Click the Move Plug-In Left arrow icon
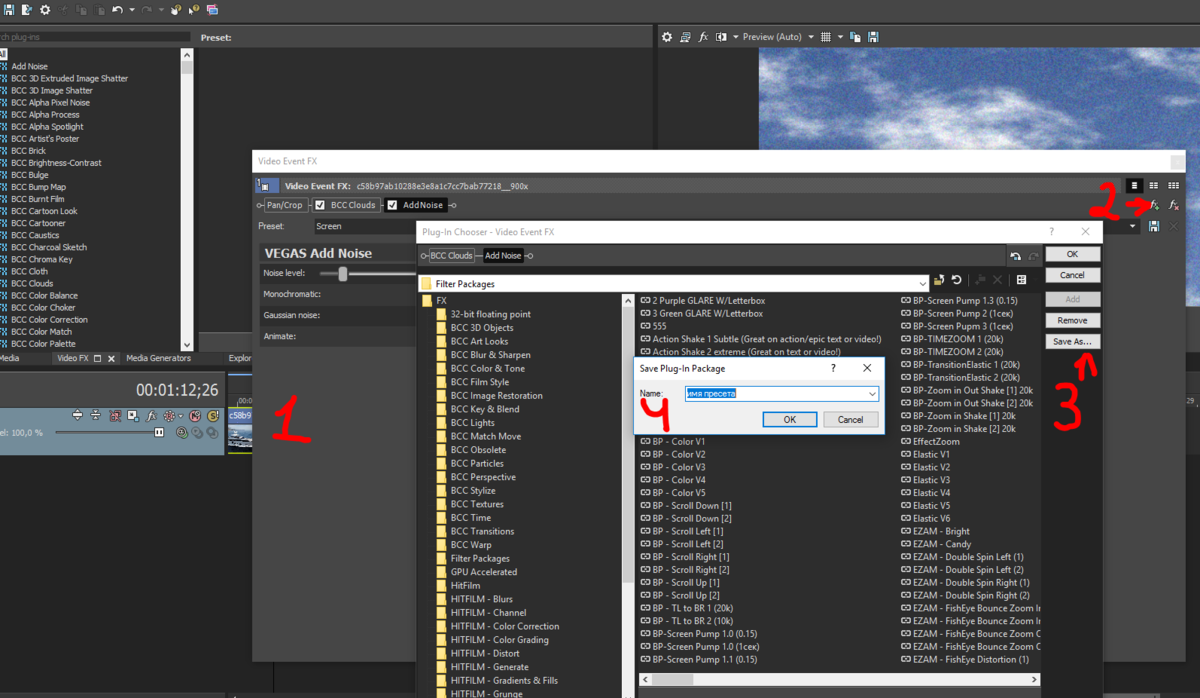Viewport: 1200px width, 698px height. coord(1015,256)
